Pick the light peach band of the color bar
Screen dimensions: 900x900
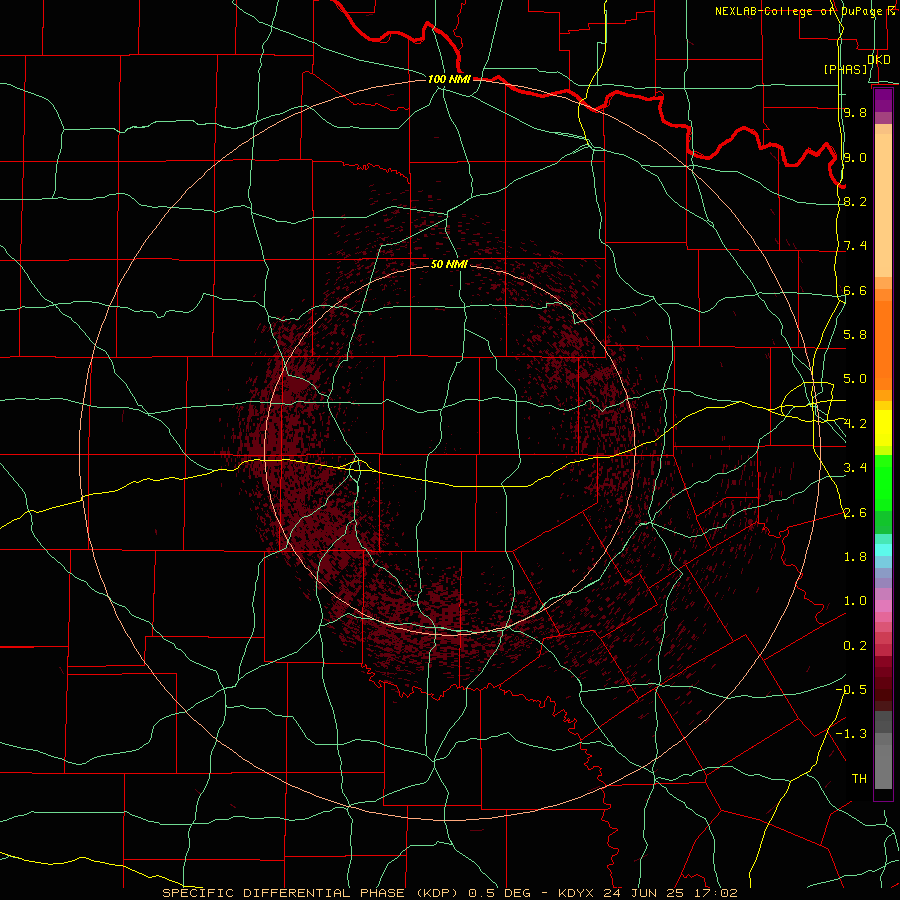pos(883,205)
